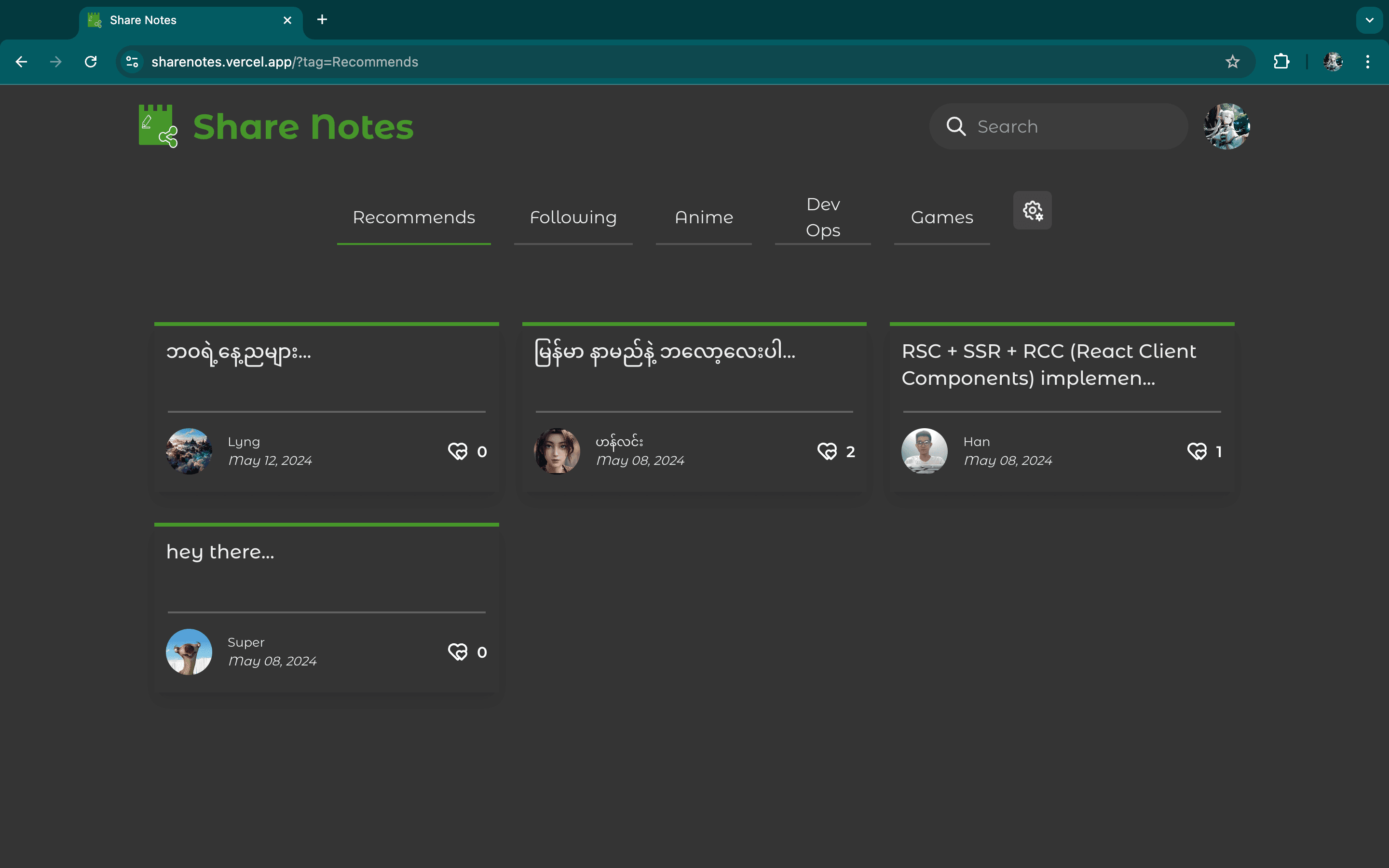Like the Myanmar names note by ဟန်လင်း
1389x868 pixels.
point(827,451)
